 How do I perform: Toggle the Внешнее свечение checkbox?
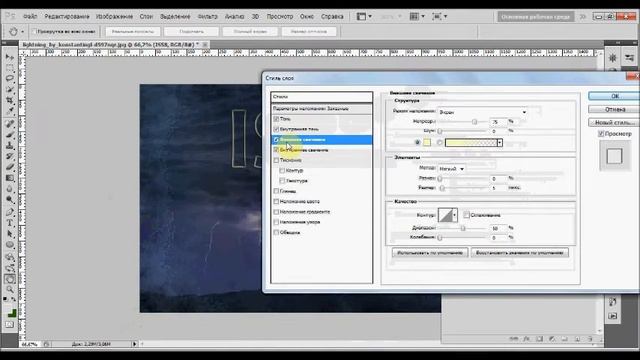point(276,140)
